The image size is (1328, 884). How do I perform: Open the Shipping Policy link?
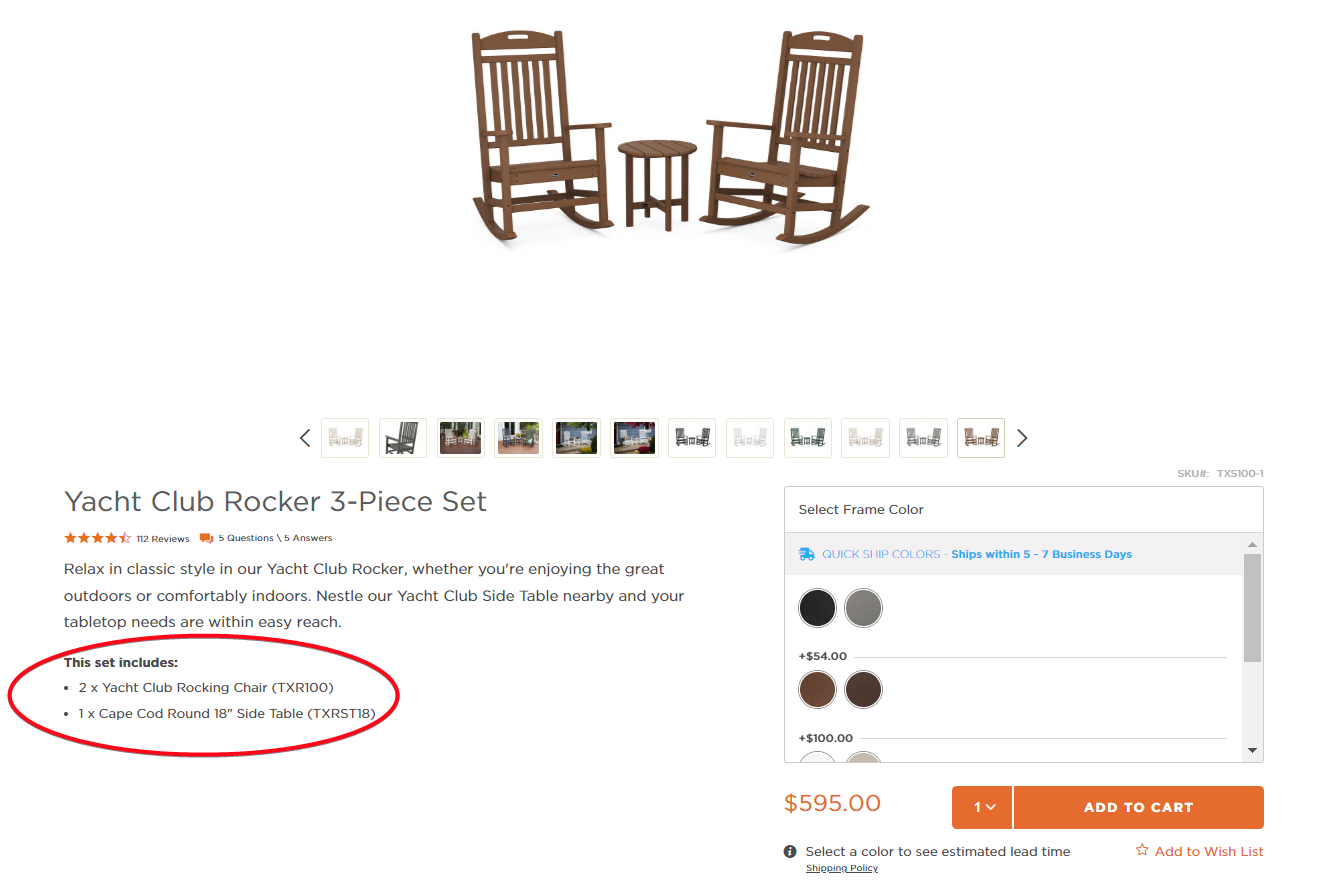click(841, 867)
